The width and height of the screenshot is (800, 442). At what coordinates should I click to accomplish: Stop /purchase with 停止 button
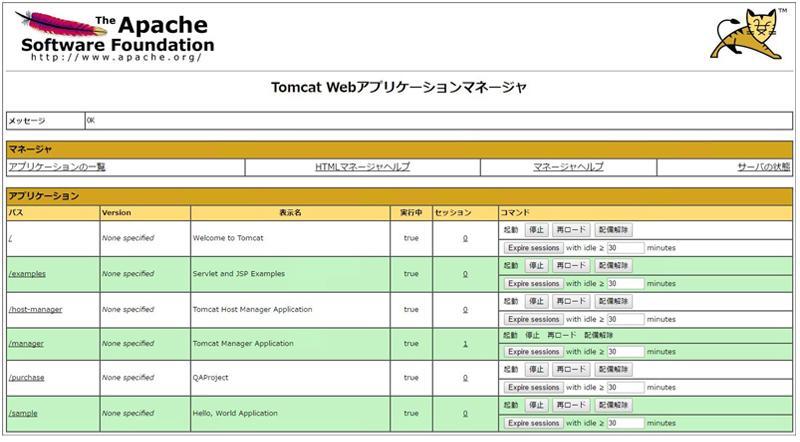[536, 370]
